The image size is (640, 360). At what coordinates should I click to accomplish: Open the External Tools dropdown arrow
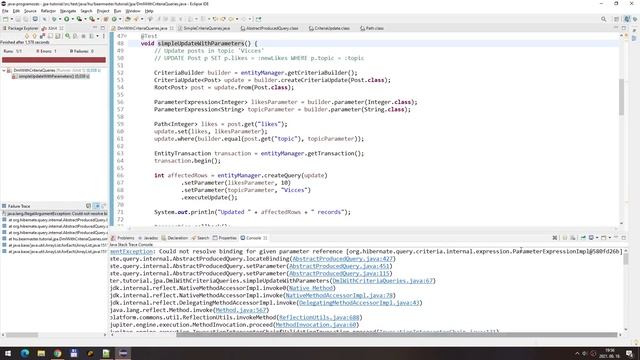pyautogui.click(x=98, y=19)
